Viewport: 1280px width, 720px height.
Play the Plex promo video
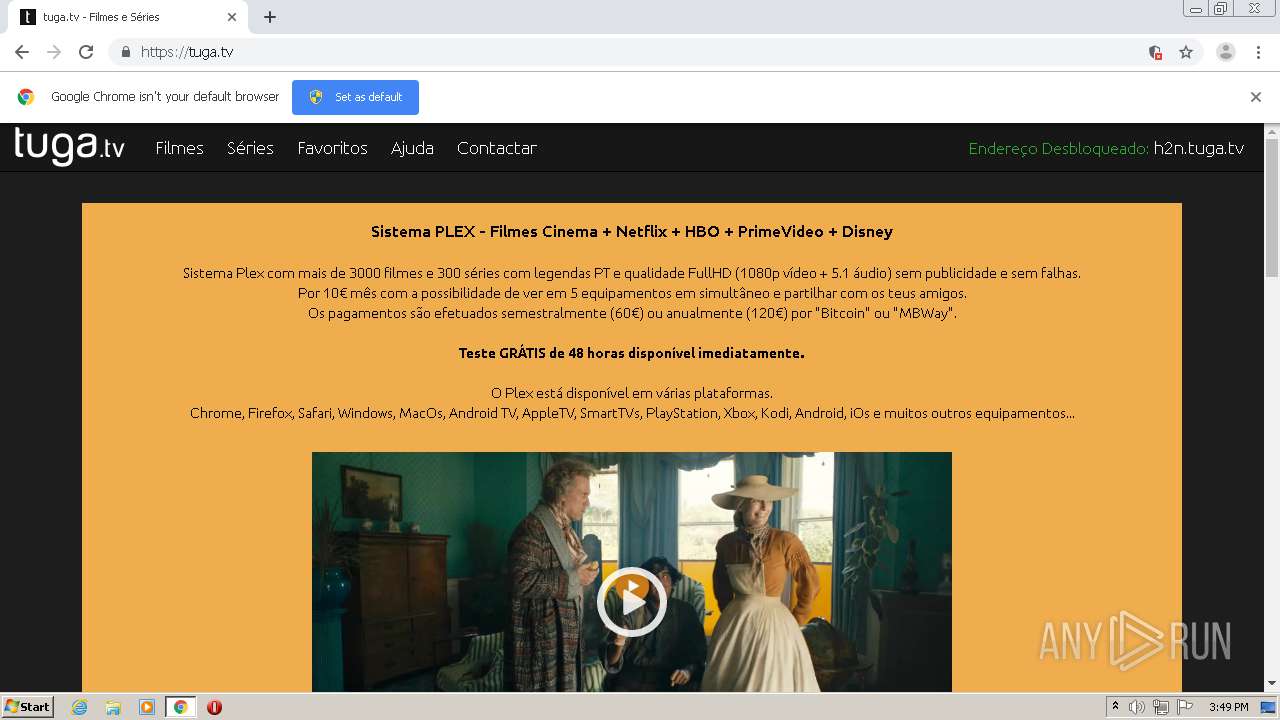(x=631, y=601)
